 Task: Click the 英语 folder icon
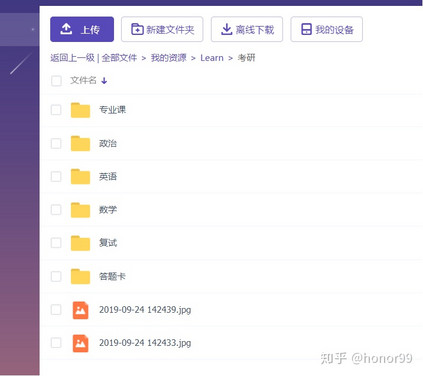tap(80, 176)
